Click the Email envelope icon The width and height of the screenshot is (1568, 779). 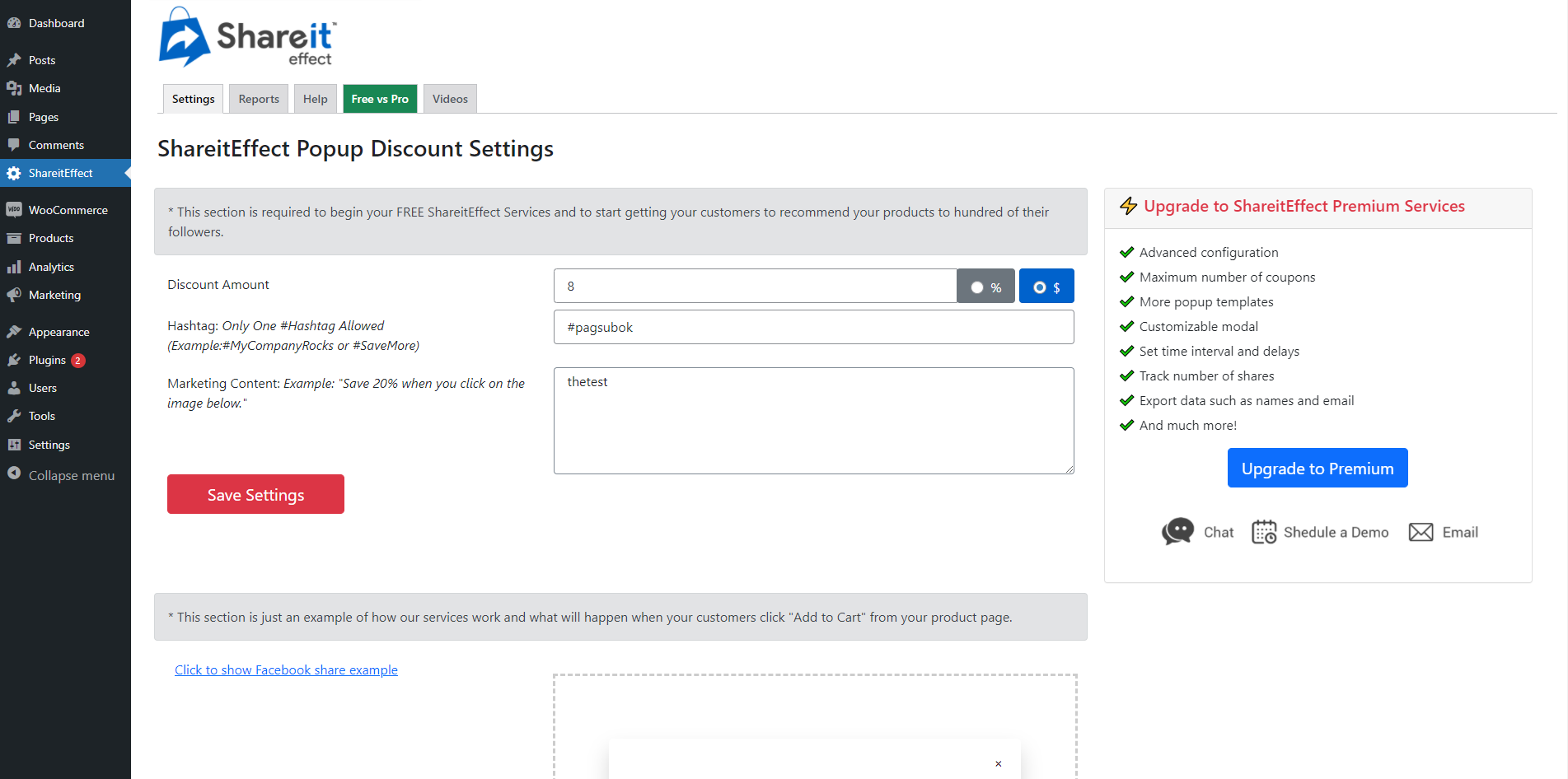(1421, 532)
